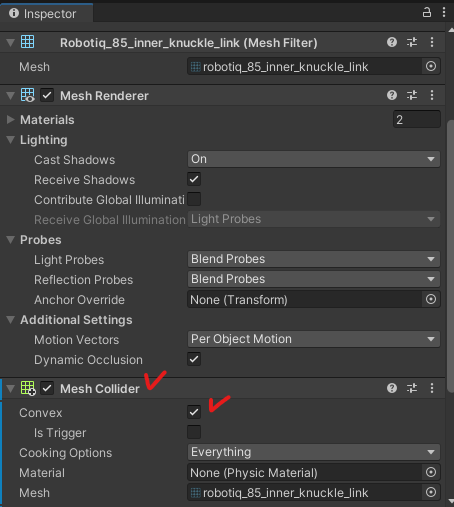Viewport: 454px width, 507px height.
Task: Open presets for the Mesh Collider
Action: click(412, 388)
